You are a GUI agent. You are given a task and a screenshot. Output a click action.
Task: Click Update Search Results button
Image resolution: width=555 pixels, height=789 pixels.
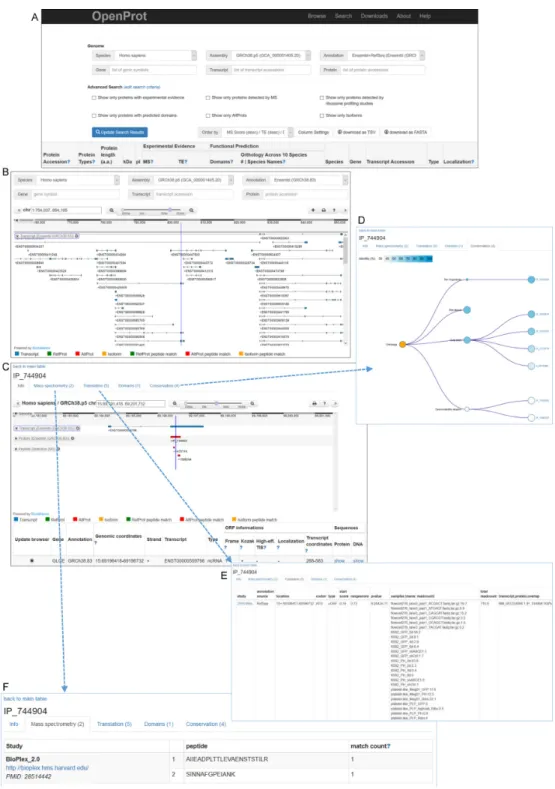click(x=120, y=132)
